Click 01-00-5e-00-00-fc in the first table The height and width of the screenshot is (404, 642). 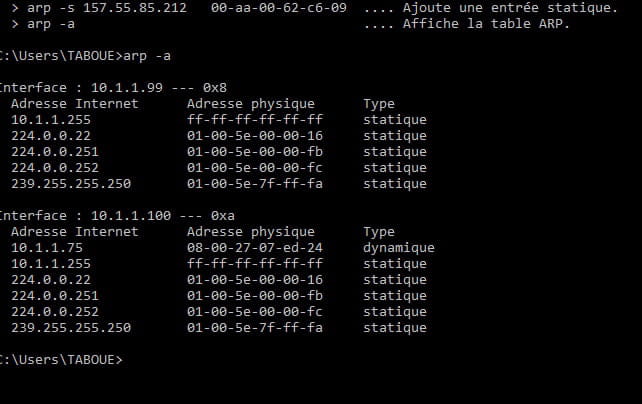[255, 168]
